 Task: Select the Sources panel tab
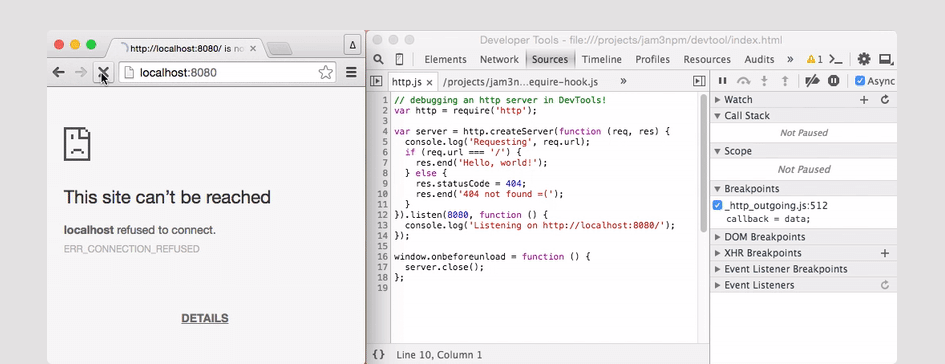coord(550,59)
